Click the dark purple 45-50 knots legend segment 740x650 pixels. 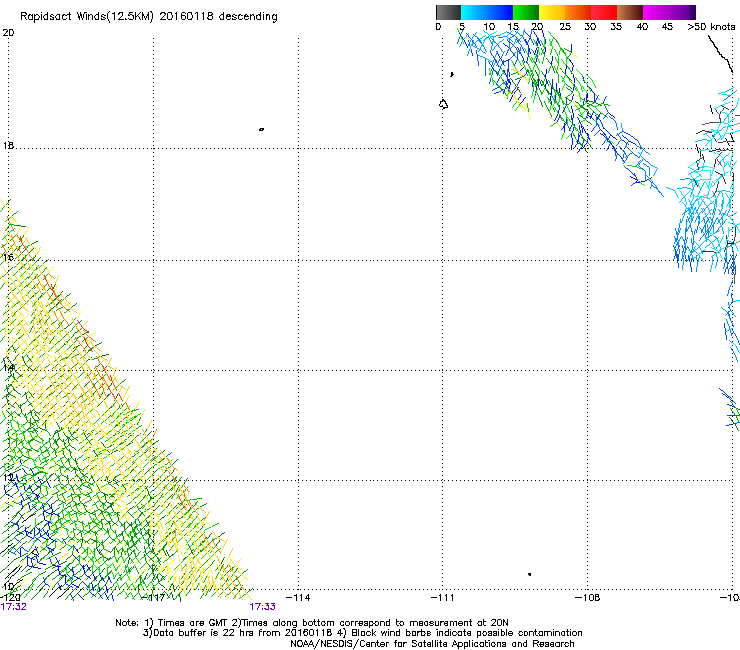682,12
